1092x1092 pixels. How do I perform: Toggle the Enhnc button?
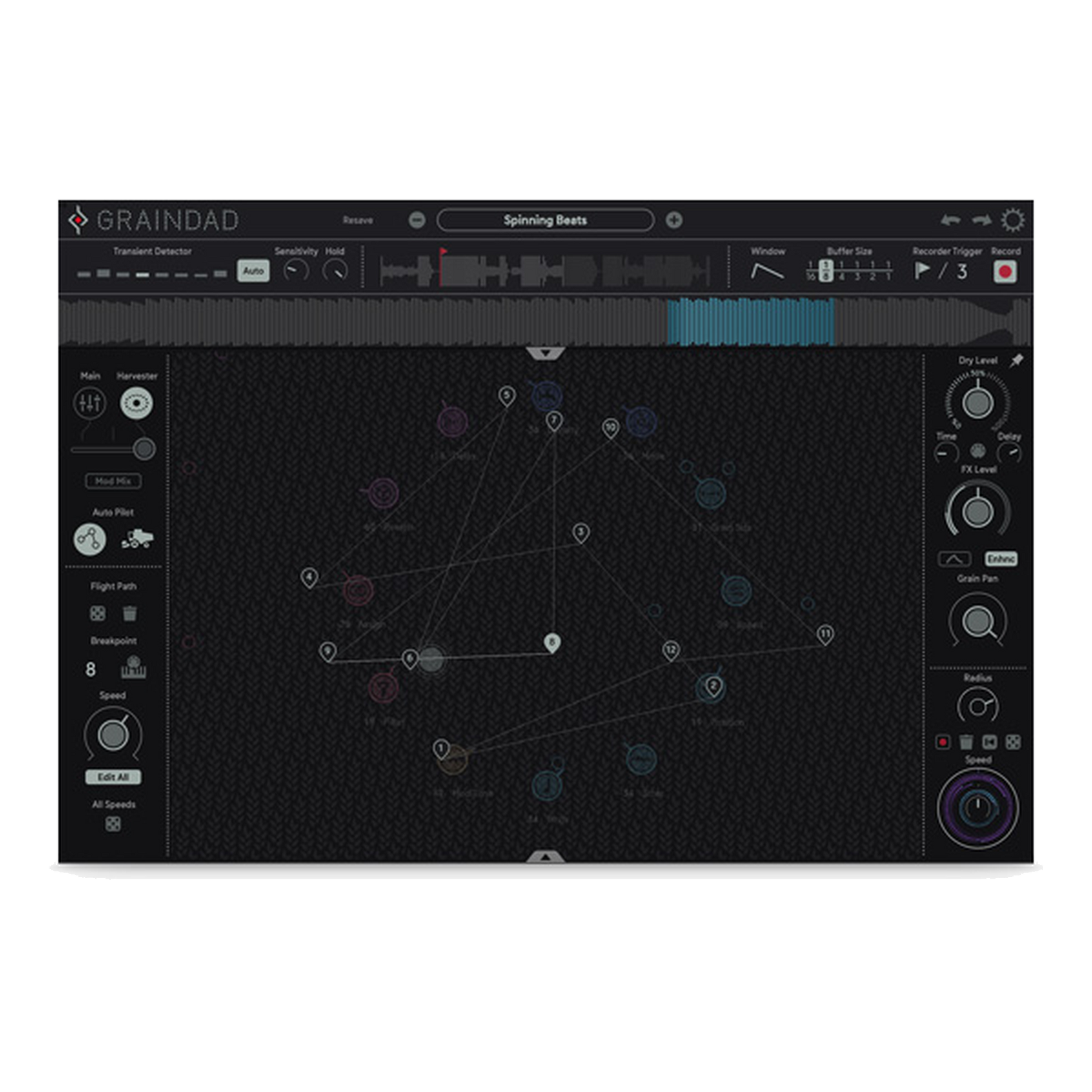(x=1001, y=559)
